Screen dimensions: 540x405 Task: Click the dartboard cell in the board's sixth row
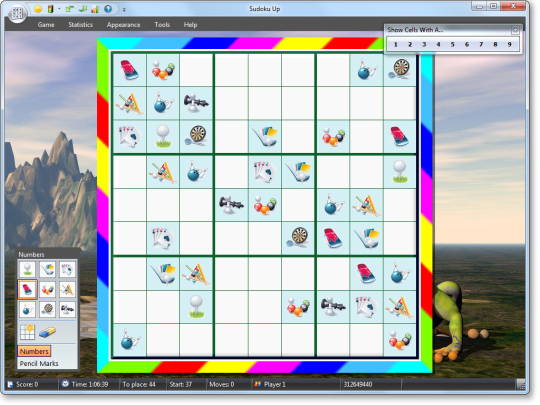[299, 238]
